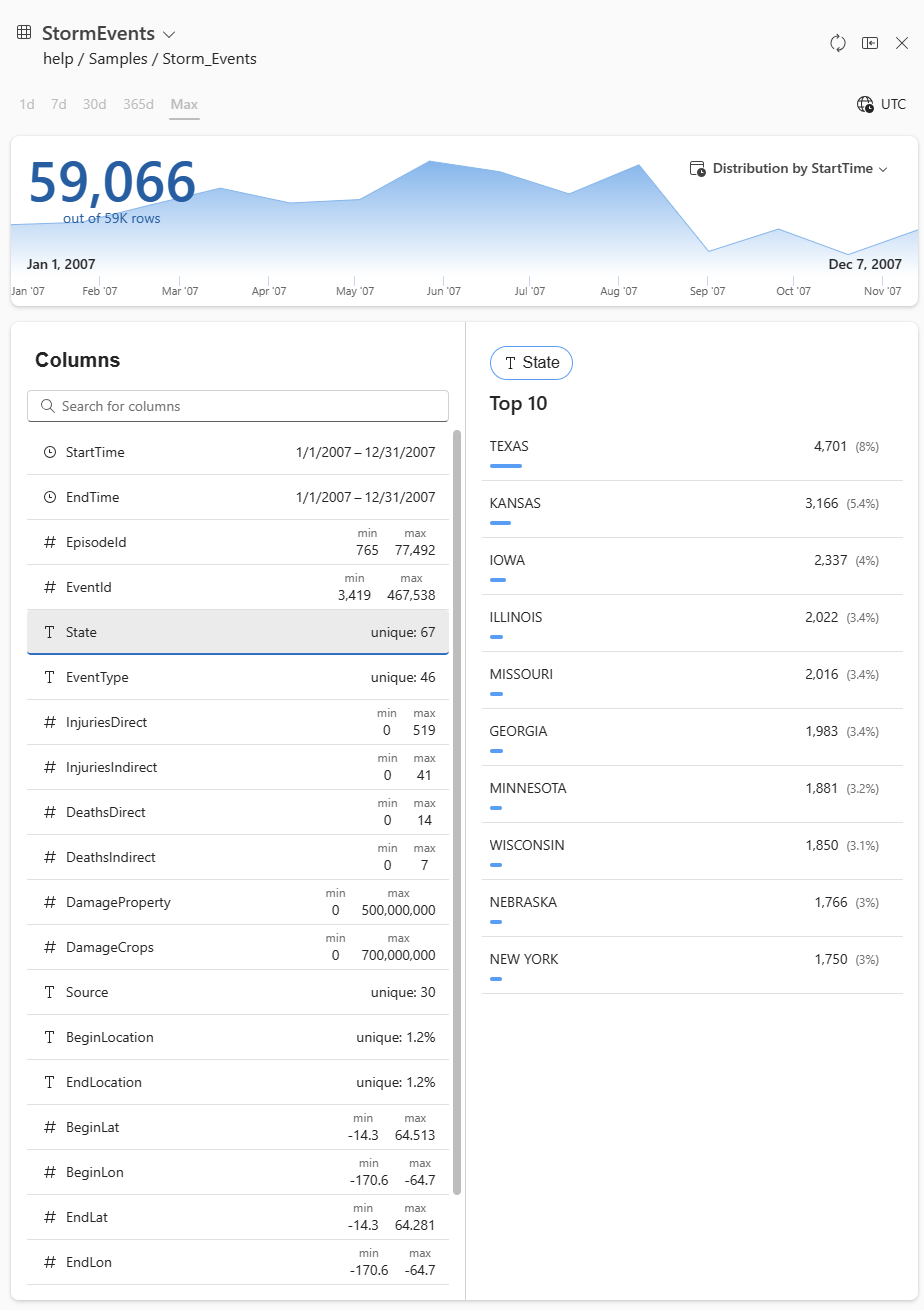
Task: Select the EventType column row
Action: click(x=237, y=677)
